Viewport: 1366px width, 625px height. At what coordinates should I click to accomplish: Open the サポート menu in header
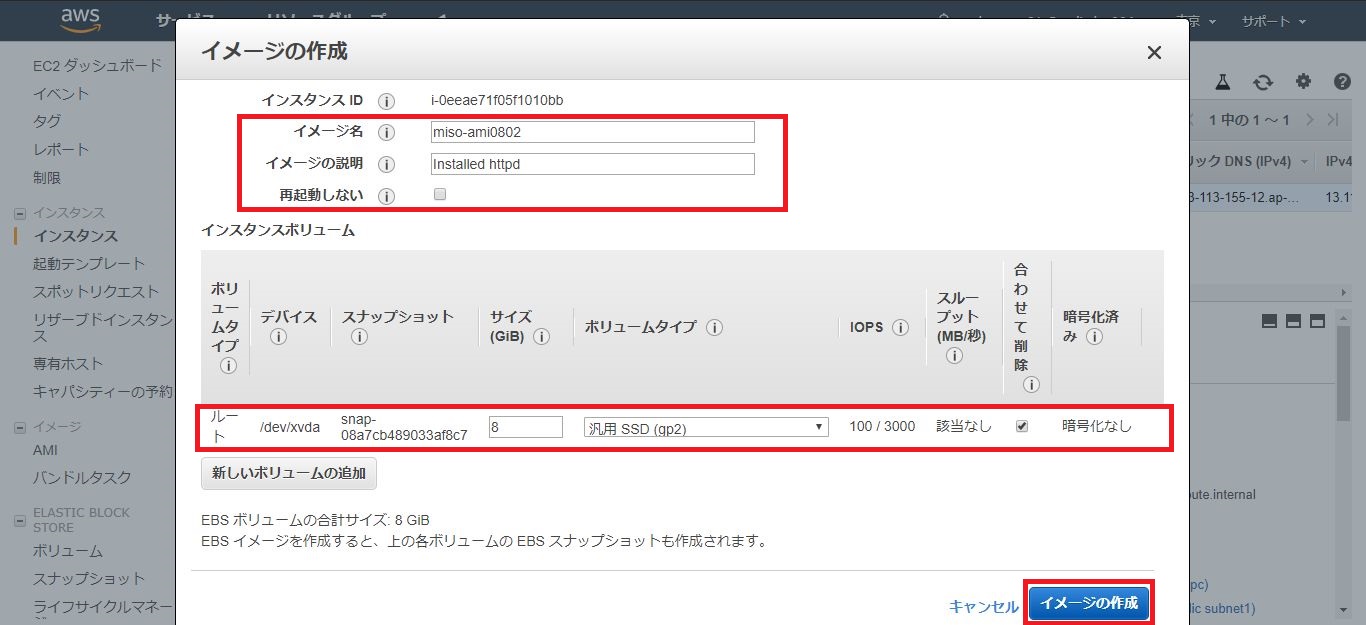[1273, 21]
